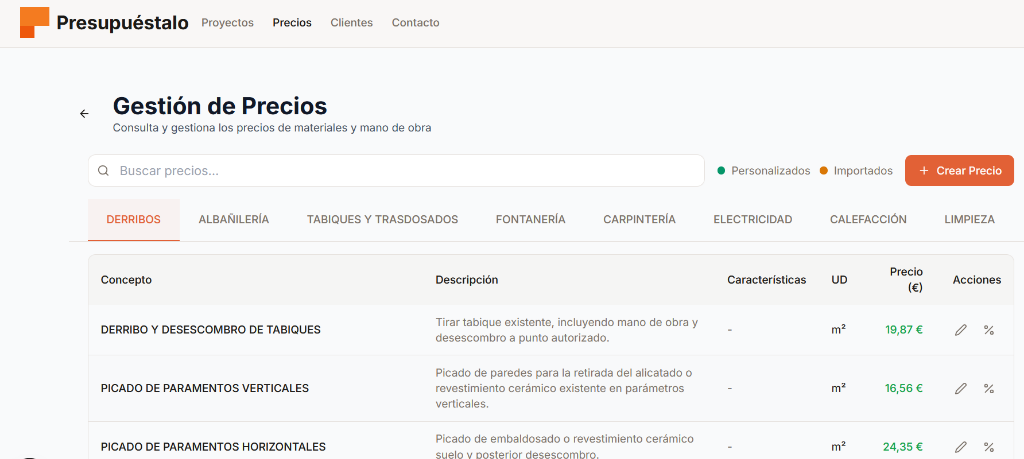This screenshot has width=1024, height=459.
Task: Switch to the ALBAÑILERÍA tab
Action: click(x=234, y=219)
